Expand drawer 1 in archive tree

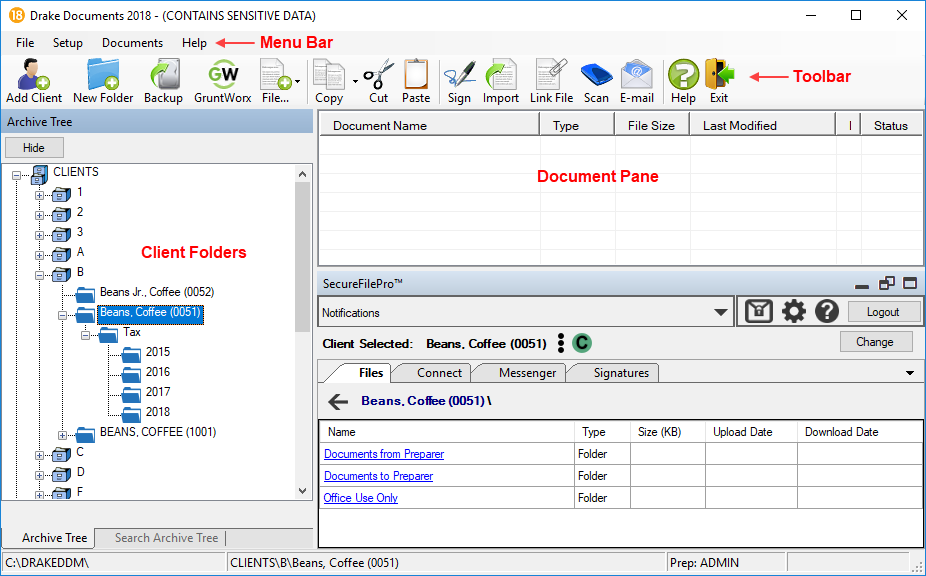[x=39, y=196]
